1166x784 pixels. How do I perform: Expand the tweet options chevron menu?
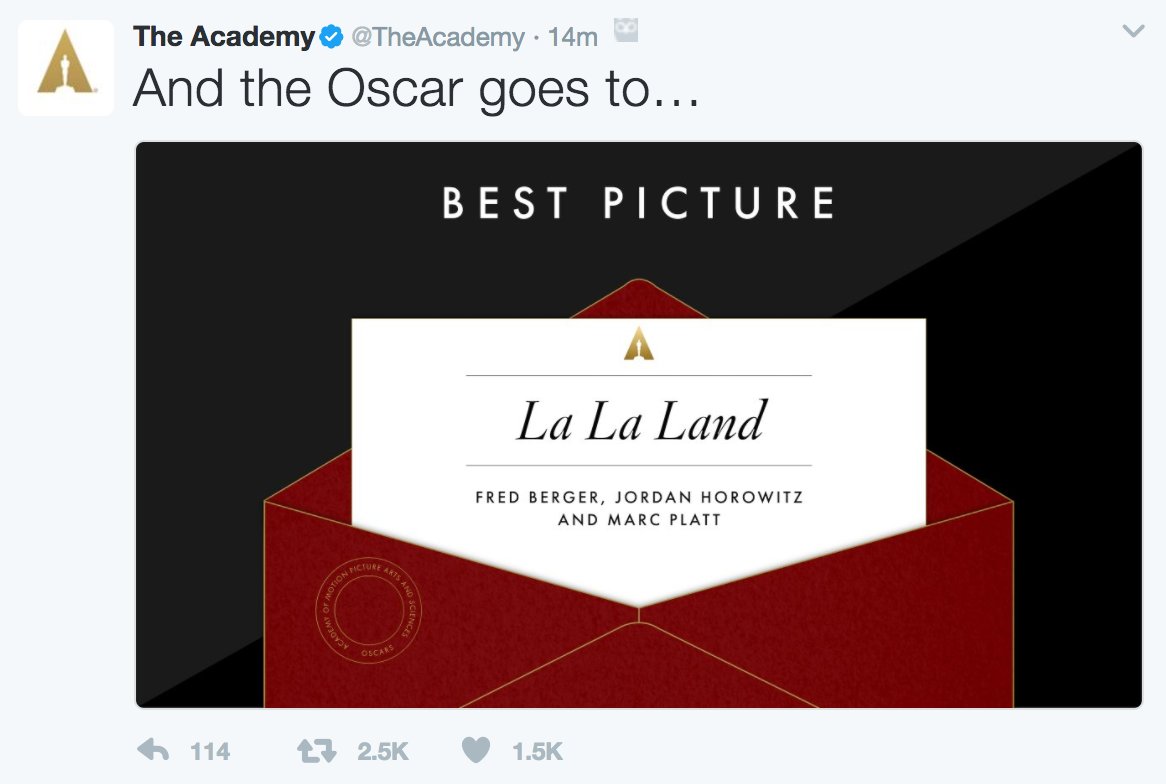tap(1133, 32)
